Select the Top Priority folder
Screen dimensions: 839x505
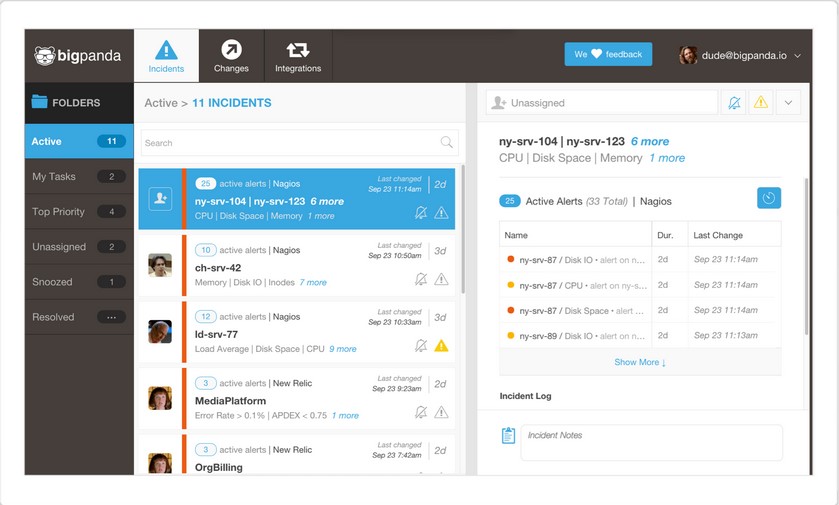coord(79,212)
